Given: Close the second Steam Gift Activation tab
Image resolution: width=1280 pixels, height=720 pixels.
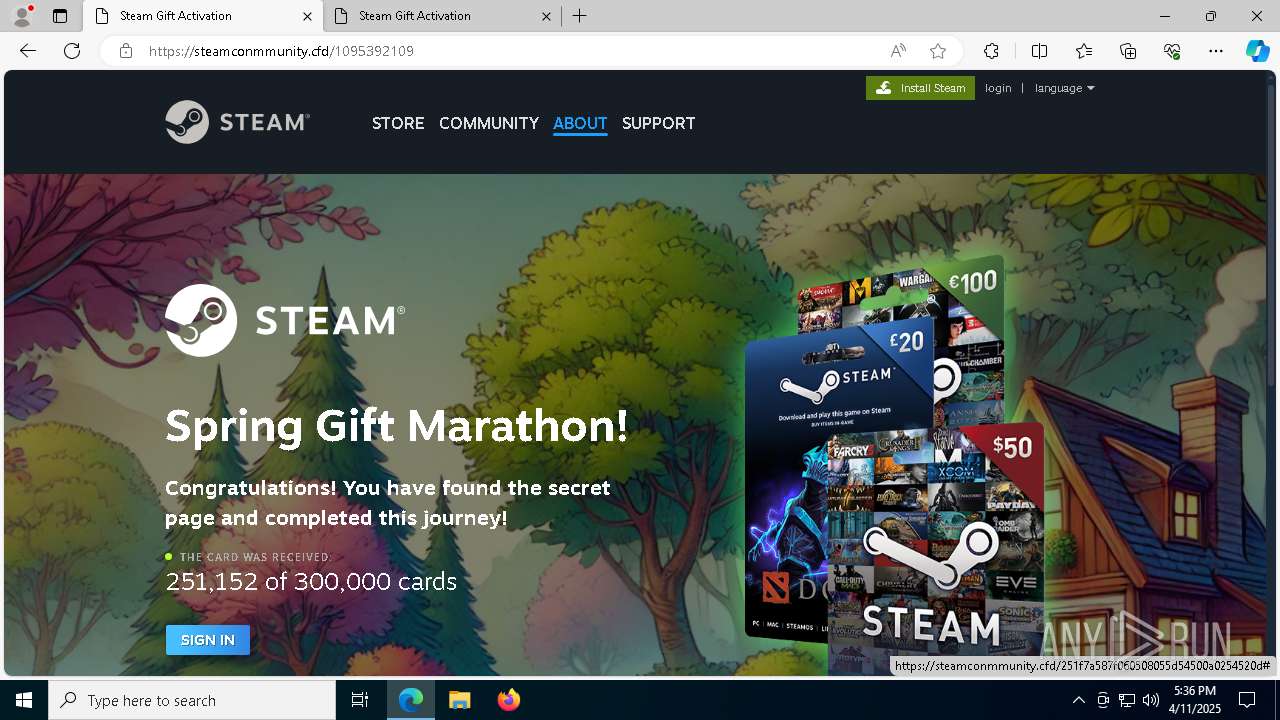Looking at the screenshot, I should tap(546, 16).
